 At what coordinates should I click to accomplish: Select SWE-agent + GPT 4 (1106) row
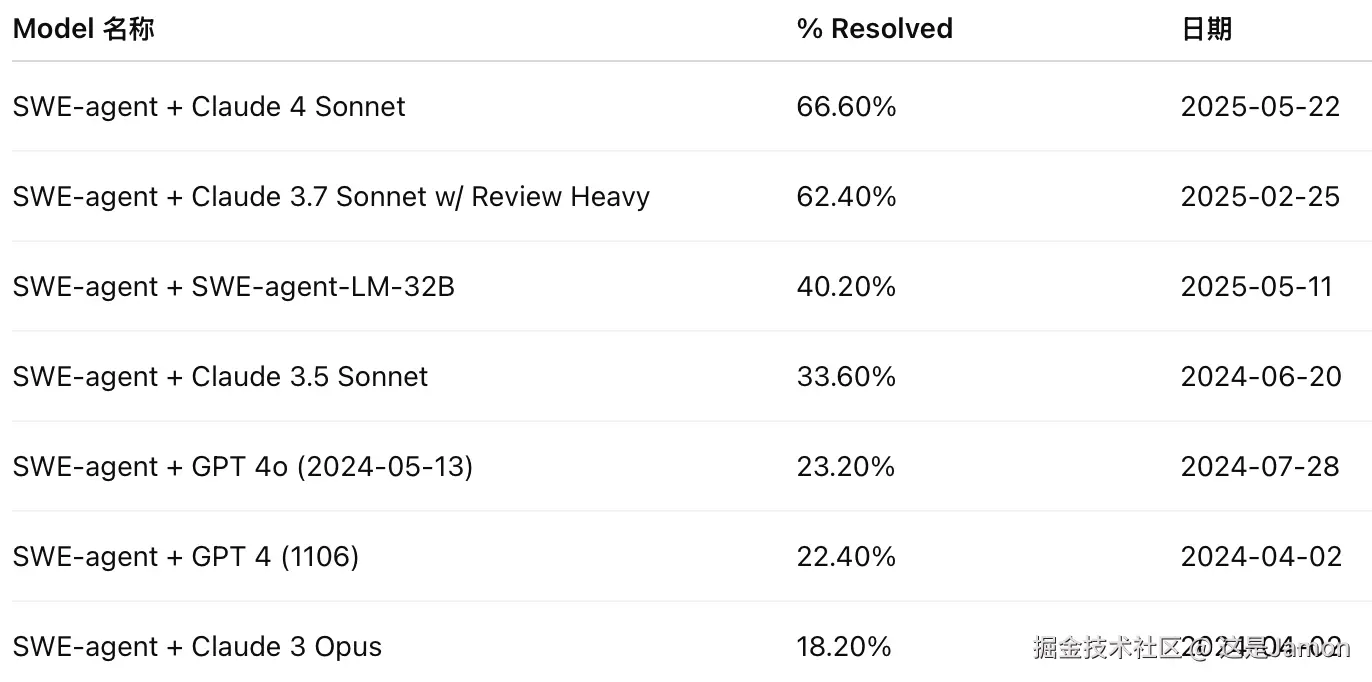coord(185,557)
